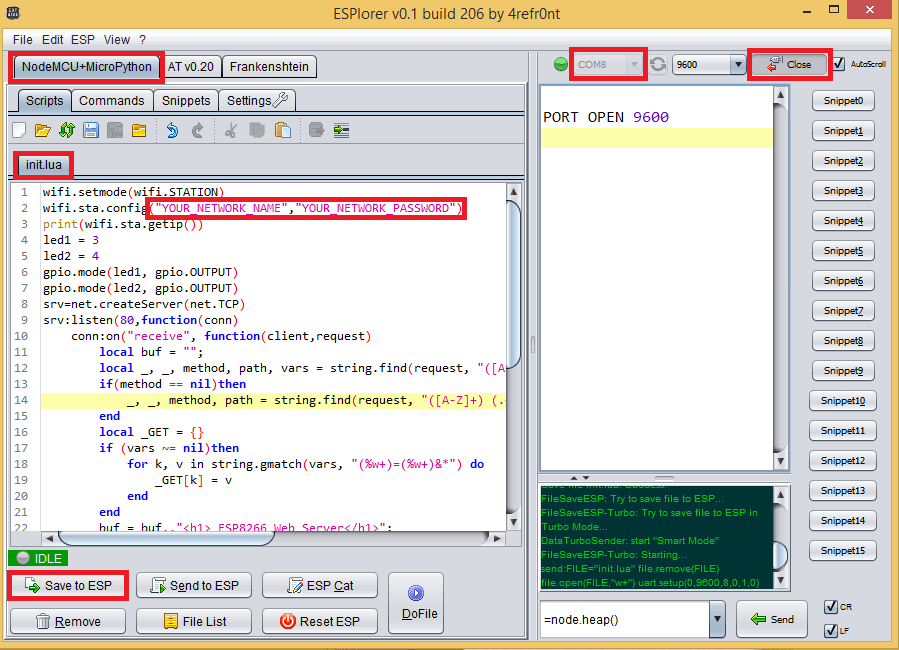Select the Undo icon

point(172,129)
